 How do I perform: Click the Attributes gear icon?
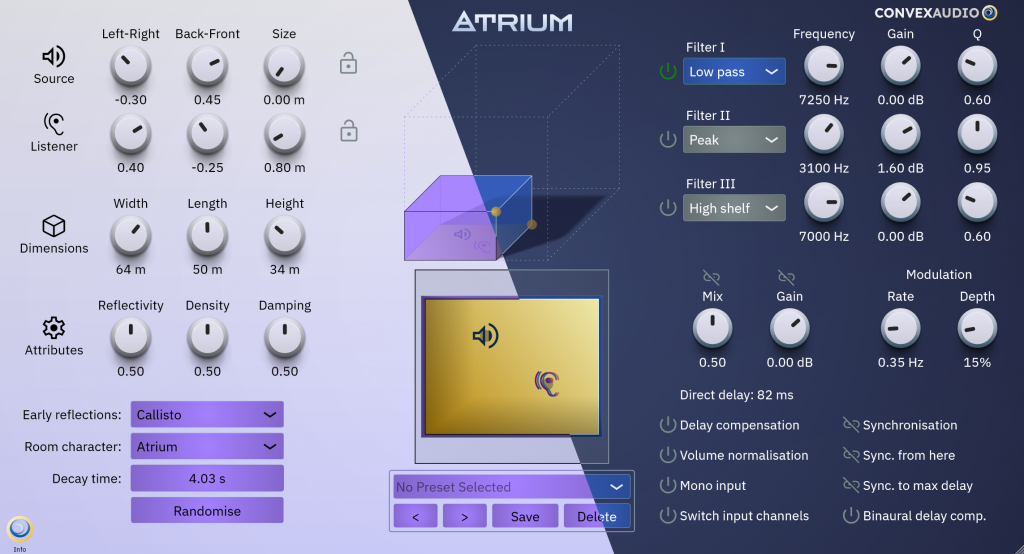[x=53, y=328]
